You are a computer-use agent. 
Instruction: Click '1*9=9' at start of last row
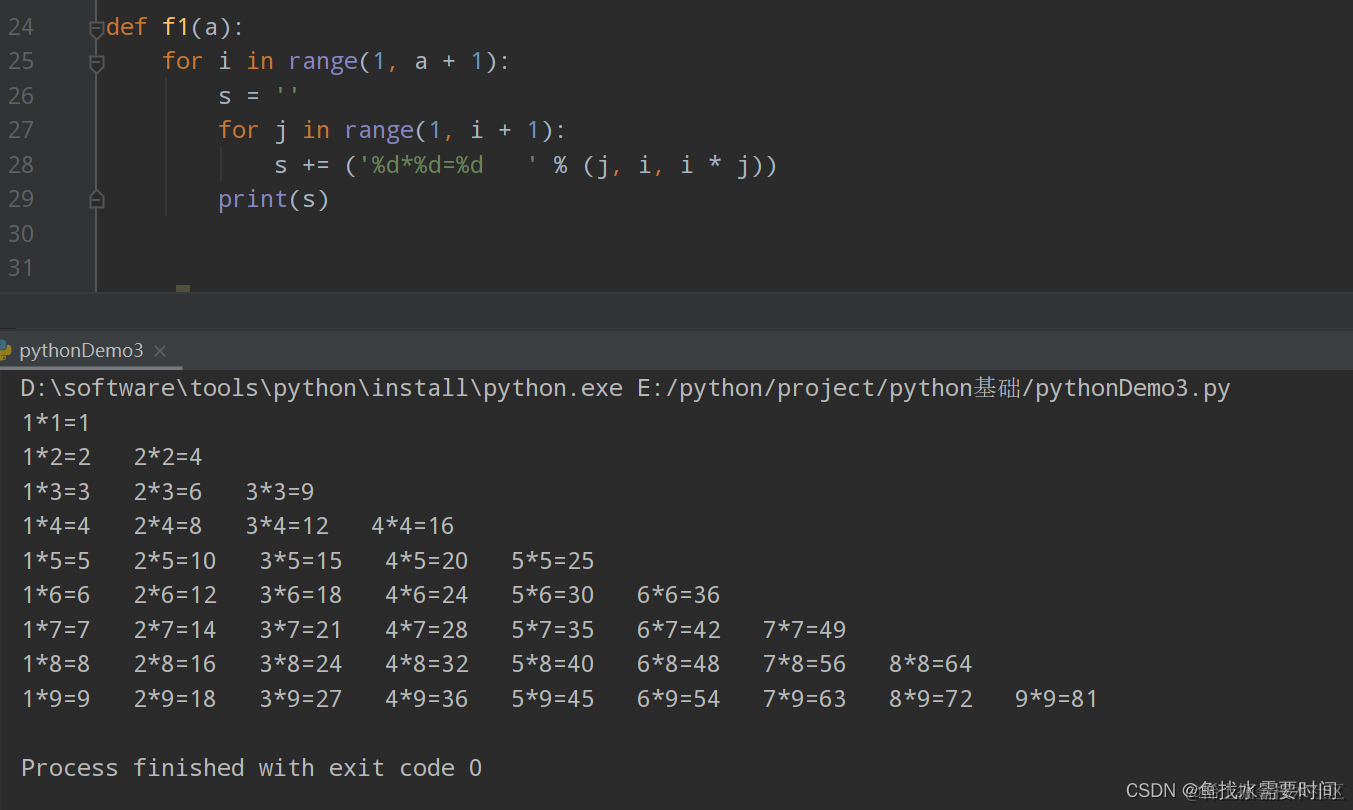click(x=56, y=699)
